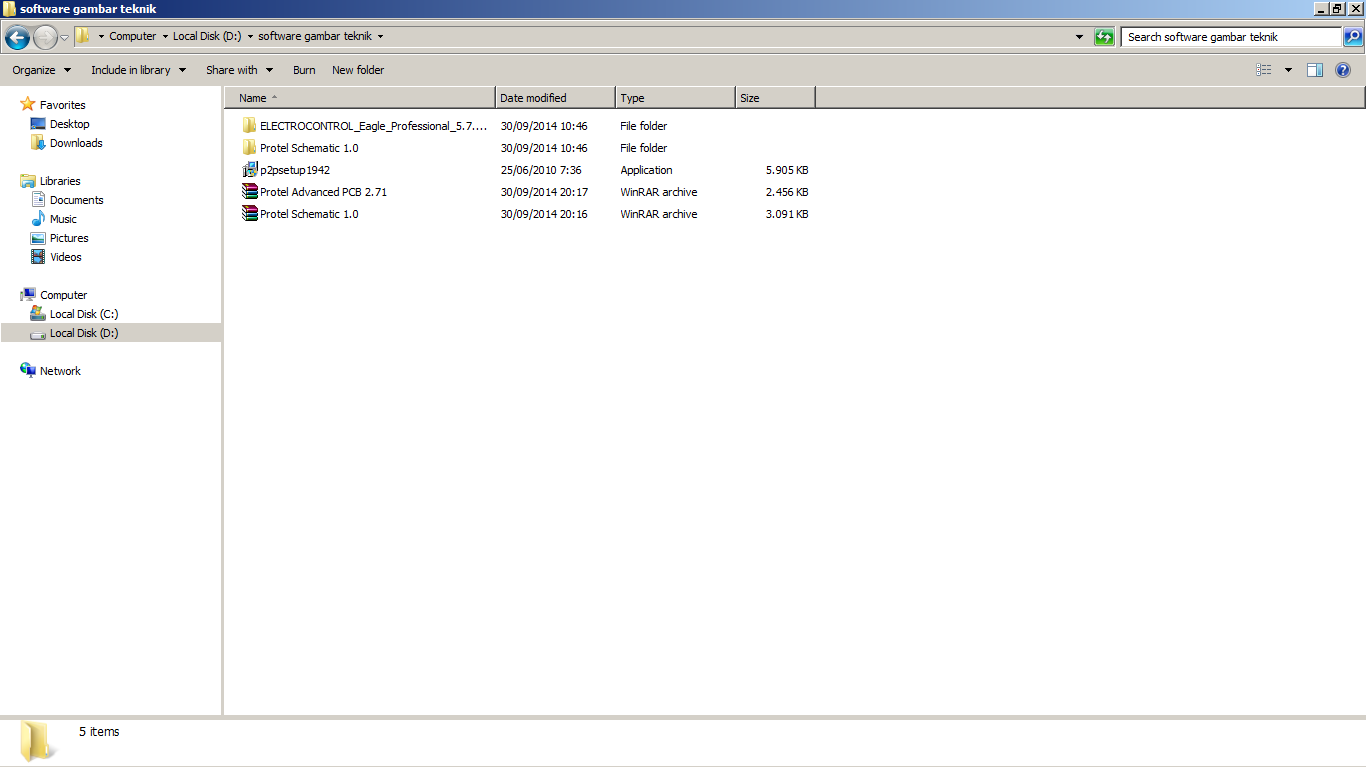The width and height of the screenshot is (1366, 768).
Task: Click the large folder icon in details pane
Action: click(x=37, y=742)
